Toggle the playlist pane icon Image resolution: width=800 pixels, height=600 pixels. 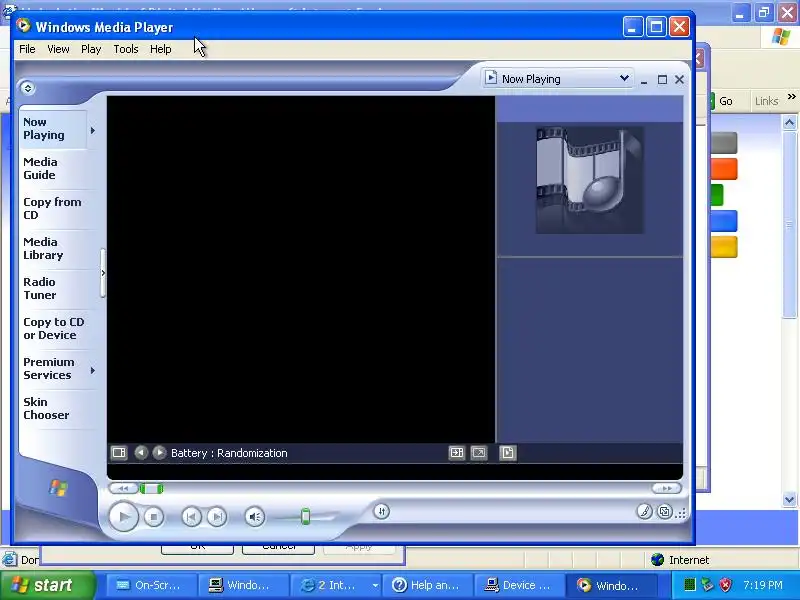(508, 453)
